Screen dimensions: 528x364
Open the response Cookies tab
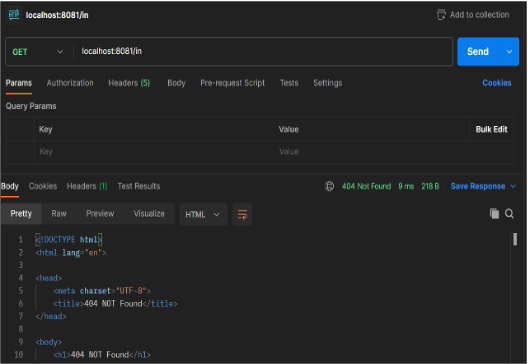click(x=43, y=186)
